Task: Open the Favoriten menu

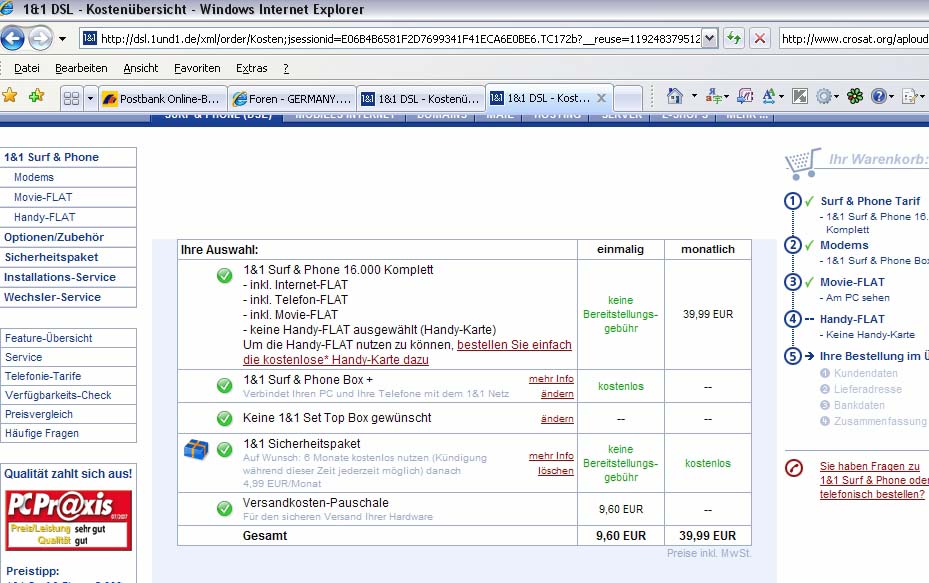Action: point(197,68)
